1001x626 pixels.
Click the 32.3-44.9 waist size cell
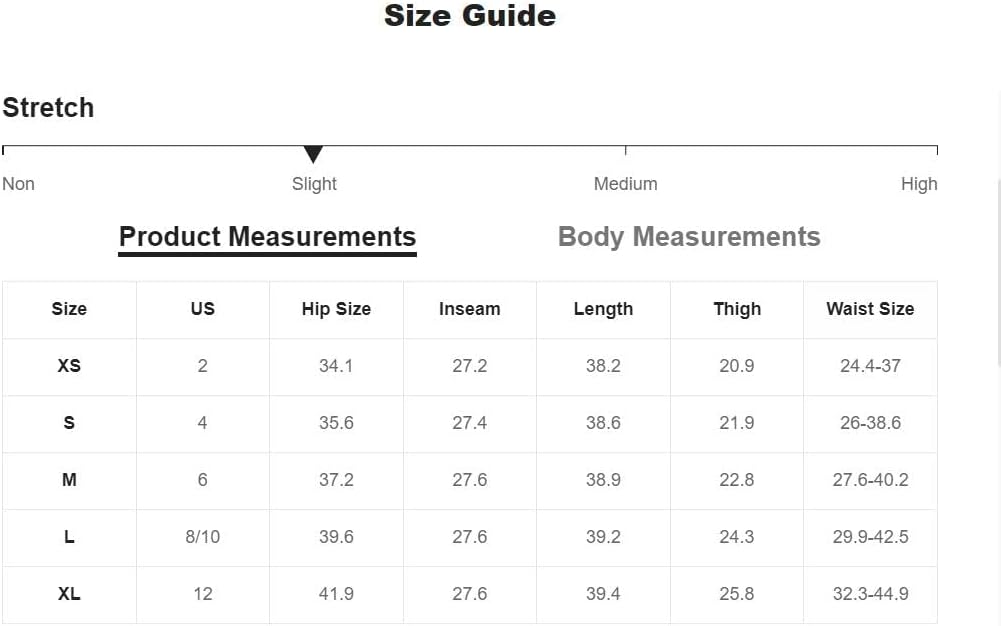[x=870, y=594]
